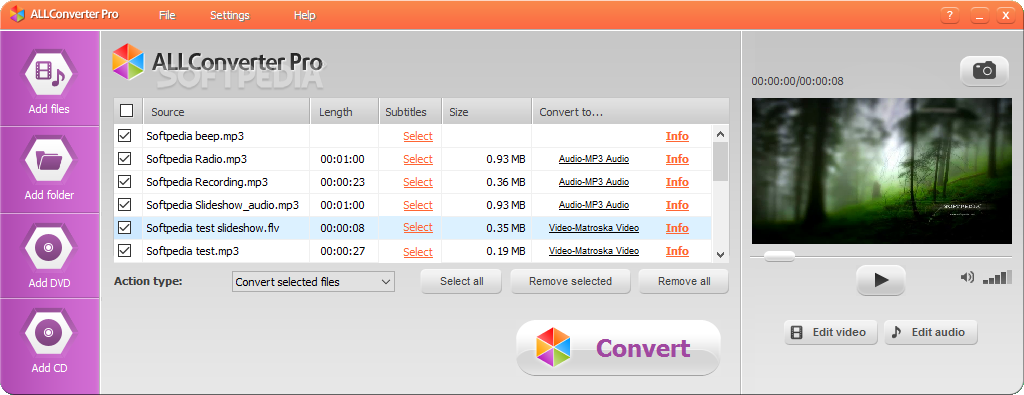Play the preview video
This screenshot has height=395, width=1024.
[x=881, y=280]
